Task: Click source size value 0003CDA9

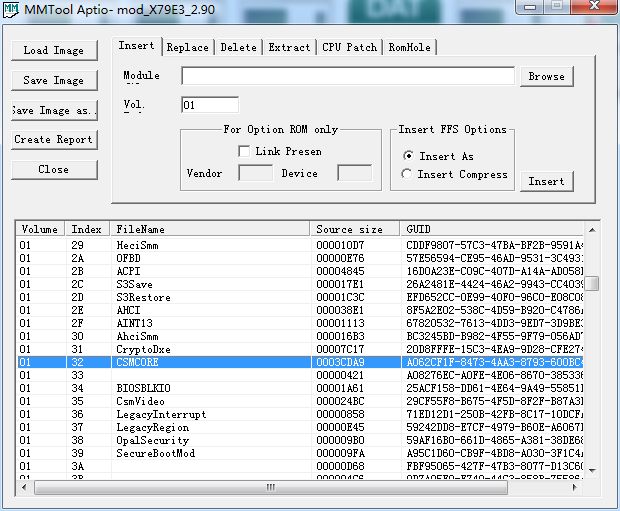Action: tap(340, 362)
